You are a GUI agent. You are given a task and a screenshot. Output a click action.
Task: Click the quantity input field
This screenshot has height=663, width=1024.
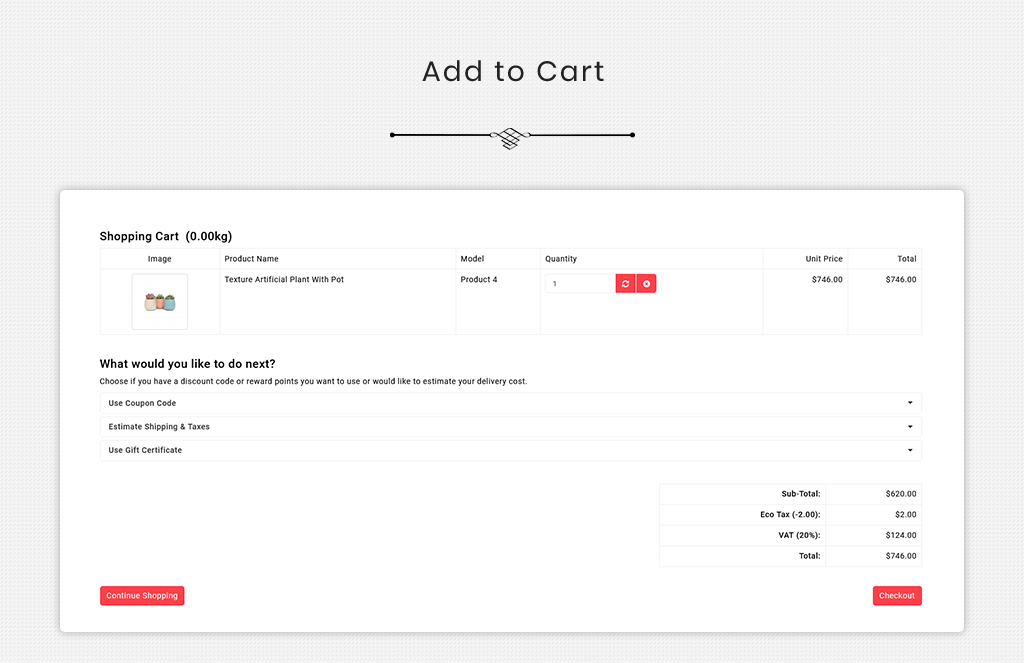(x=580, y=284)
